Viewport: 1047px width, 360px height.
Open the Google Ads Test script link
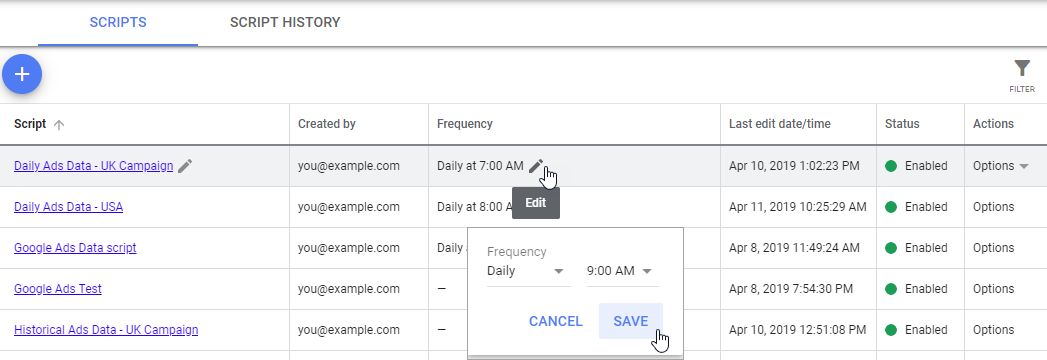57,289
